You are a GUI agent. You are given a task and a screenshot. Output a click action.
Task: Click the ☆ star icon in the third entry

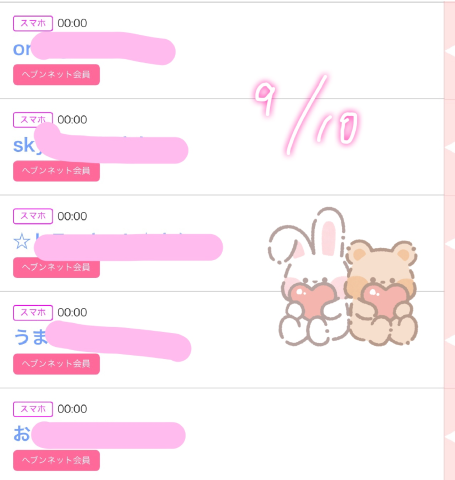(x=22, y=241)
